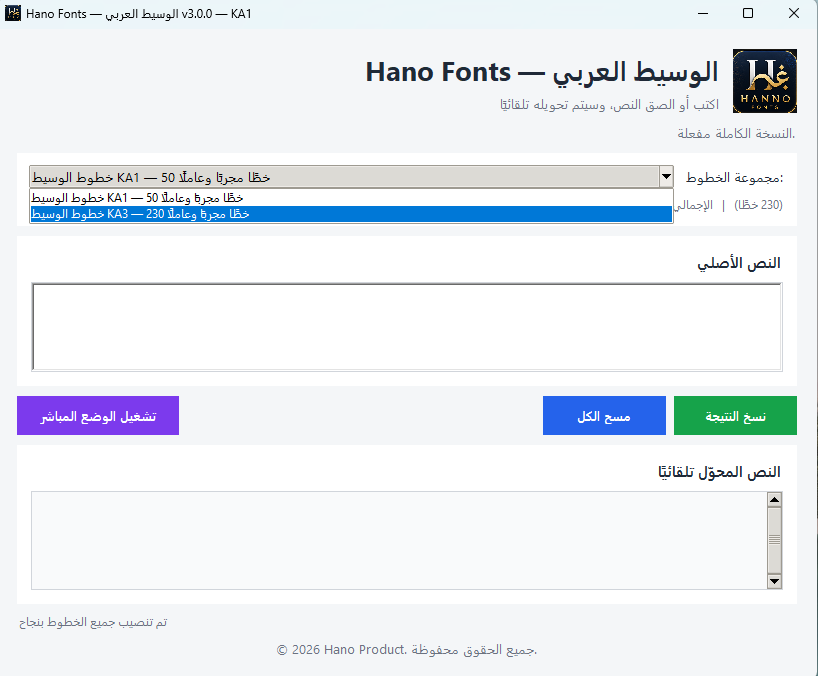Click the output scrollbar down arrow
The height and width of the screenshot is (676, 818).
click(775, 581)
